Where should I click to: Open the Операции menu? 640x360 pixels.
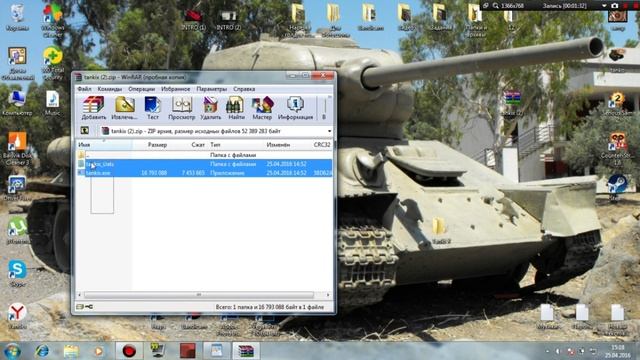point(141,89)
